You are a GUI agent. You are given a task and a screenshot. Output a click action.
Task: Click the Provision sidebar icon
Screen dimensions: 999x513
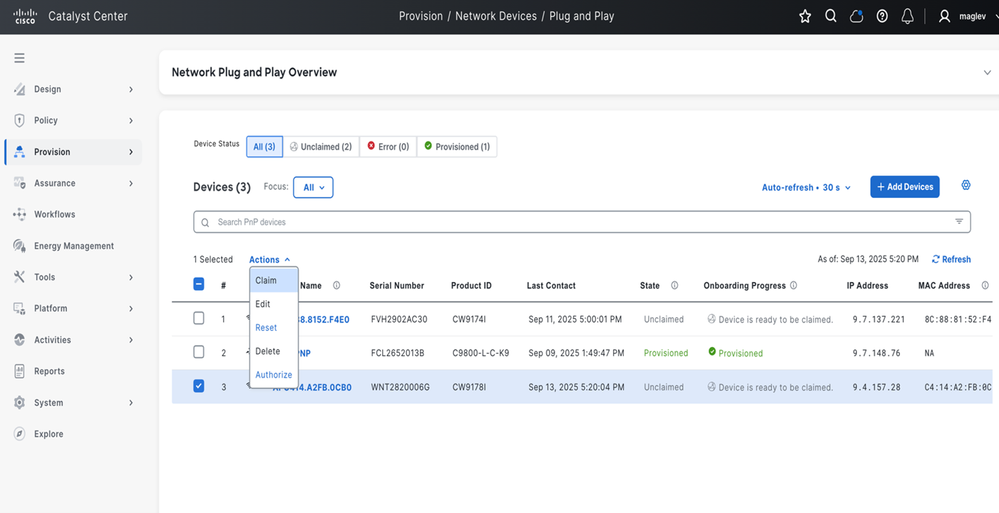(19, 152)
